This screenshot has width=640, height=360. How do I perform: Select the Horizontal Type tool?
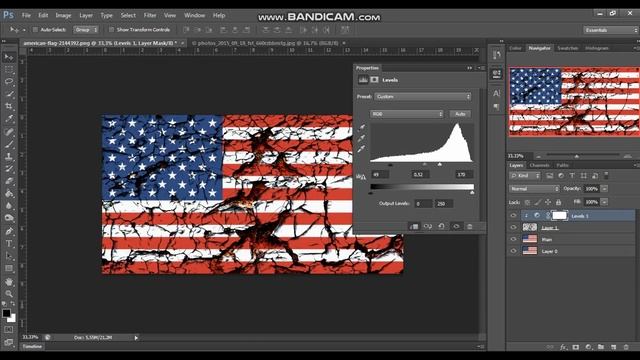tap(9, 244)
